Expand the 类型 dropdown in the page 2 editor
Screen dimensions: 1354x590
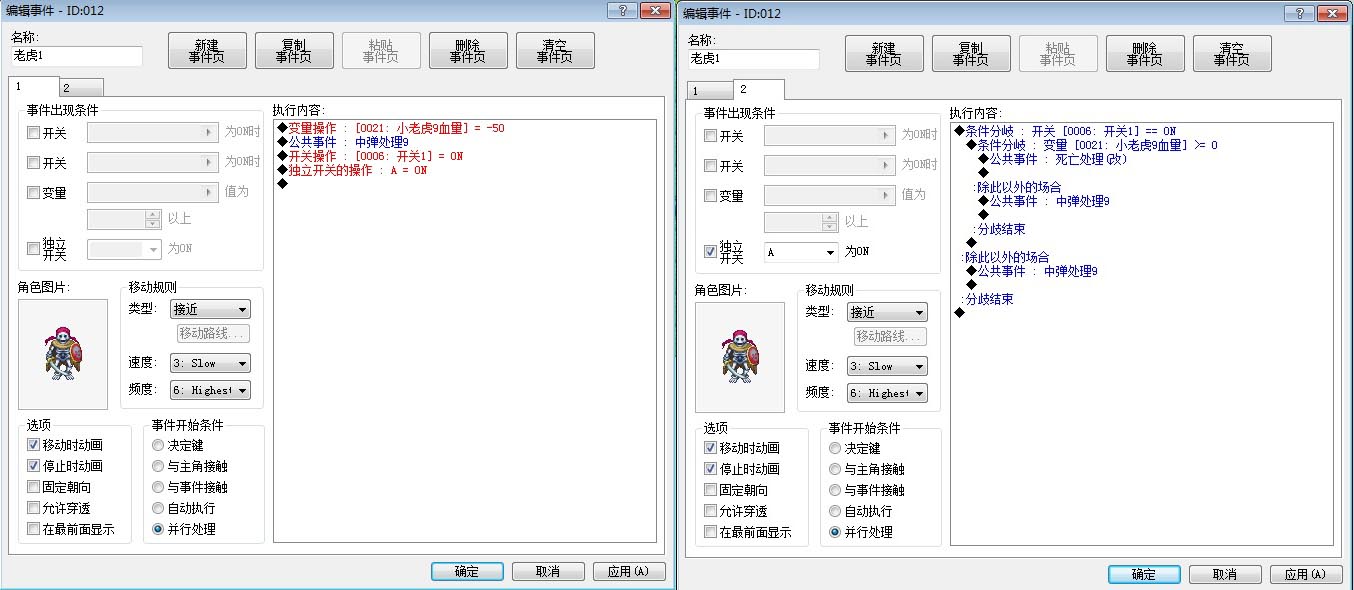tap(887, 312)
